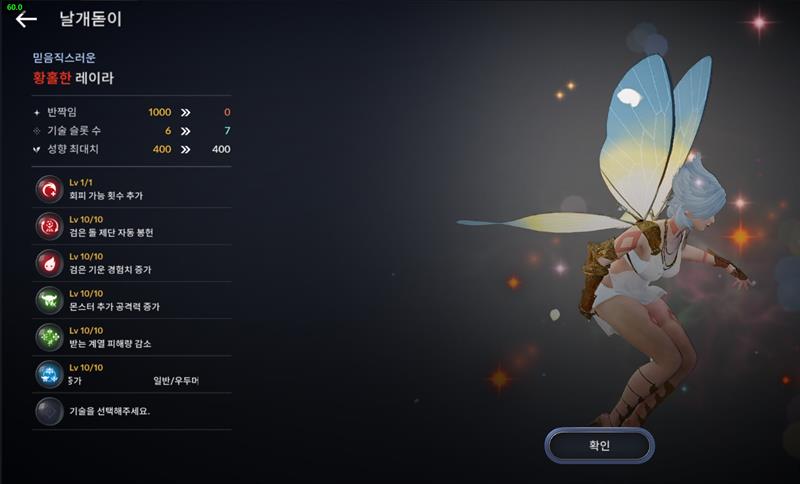Click the 반짝임 double-chevron arrow
This screenshot has height=484, width=800.
coord(186,112)
